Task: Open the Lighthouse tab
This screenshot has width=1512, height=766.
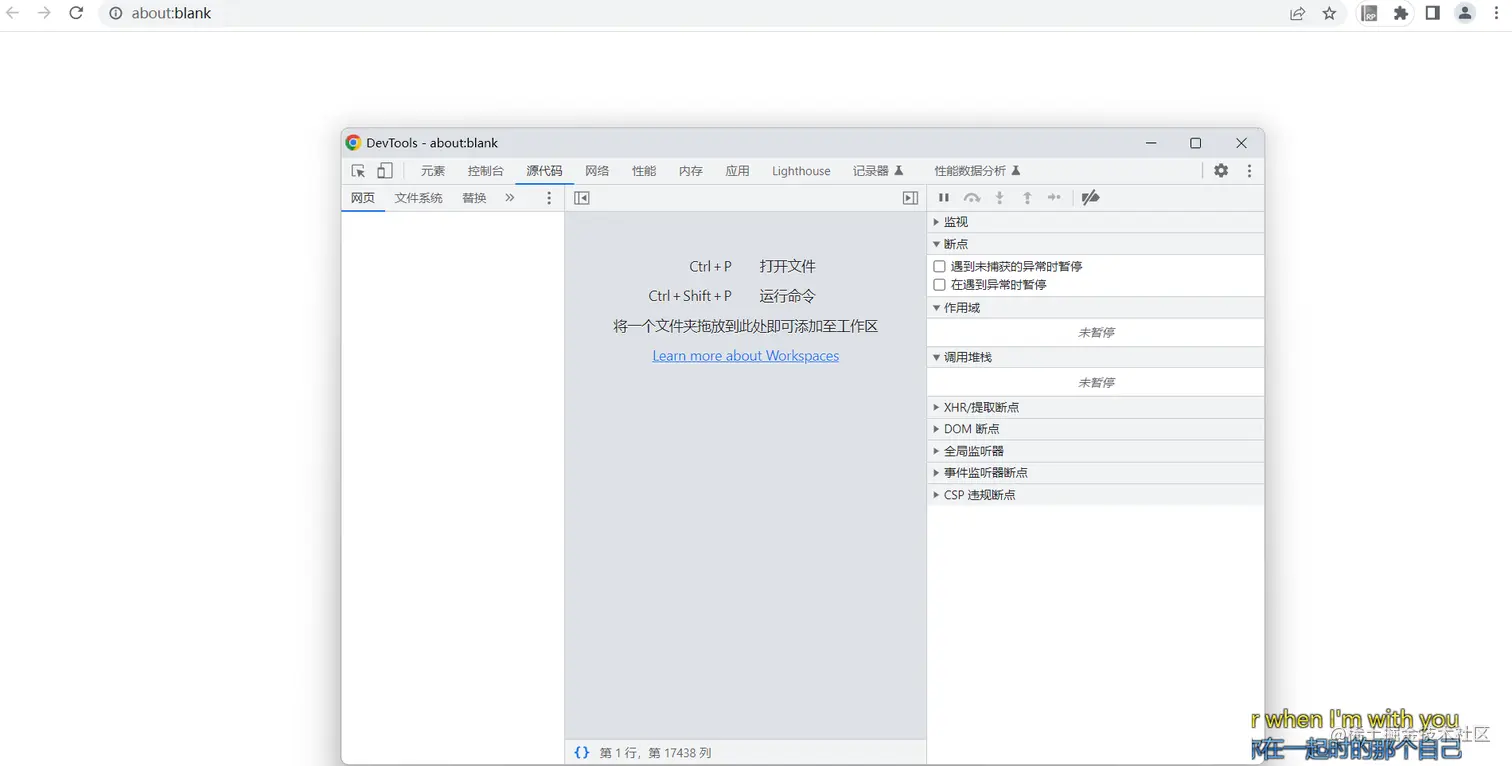Action: pyautogui.click(x=801, y=171)
